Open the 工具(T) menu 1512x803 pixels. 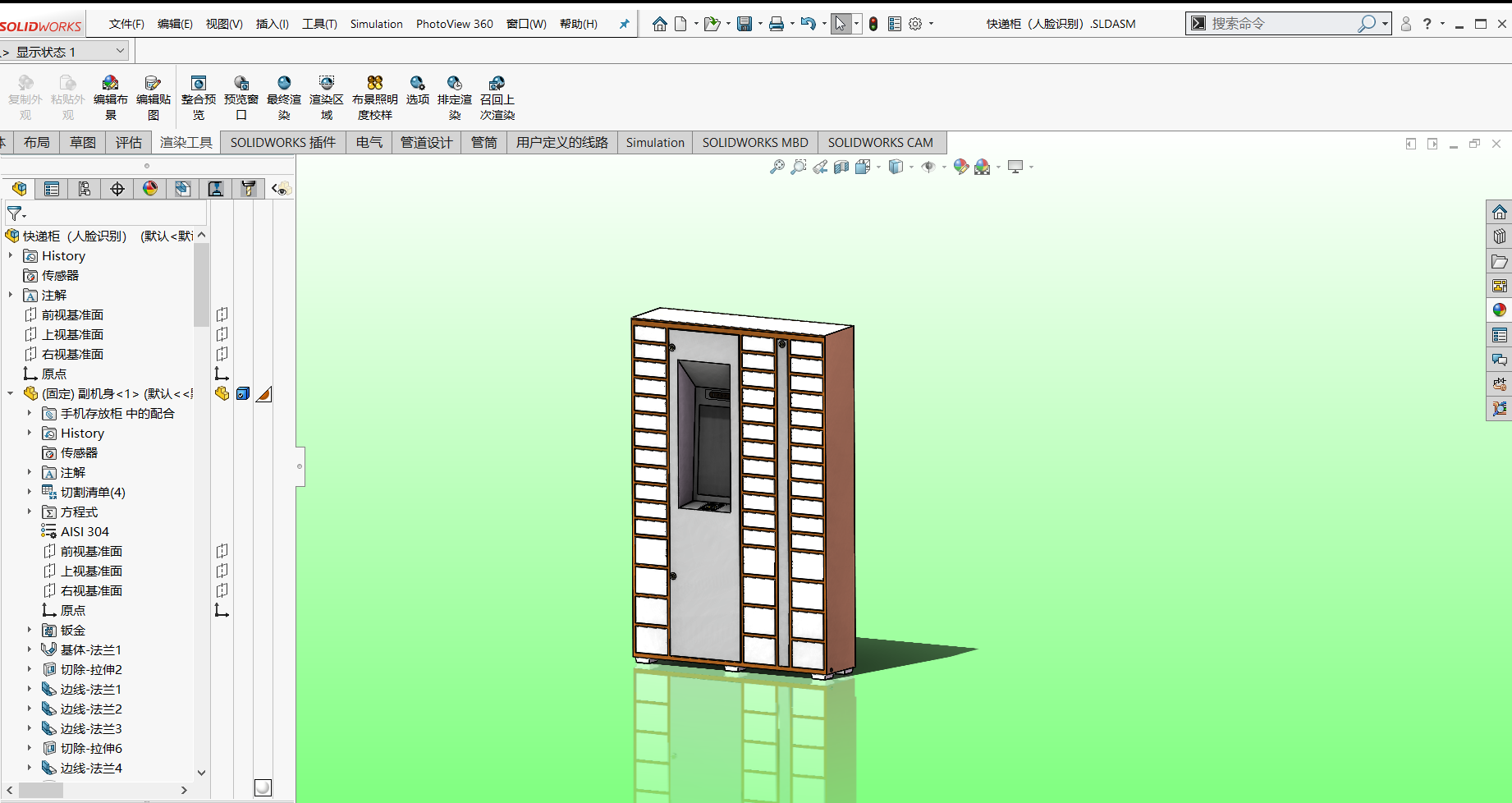(x=319, y=24)
